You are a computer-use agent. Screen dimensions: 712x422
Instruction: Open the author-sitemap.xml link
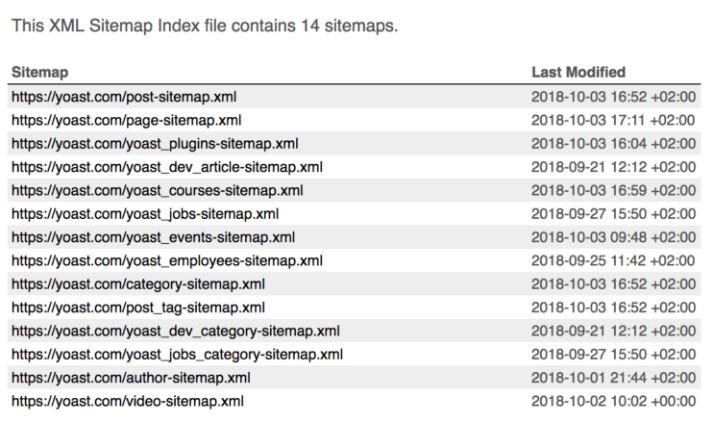pos(131,378)
